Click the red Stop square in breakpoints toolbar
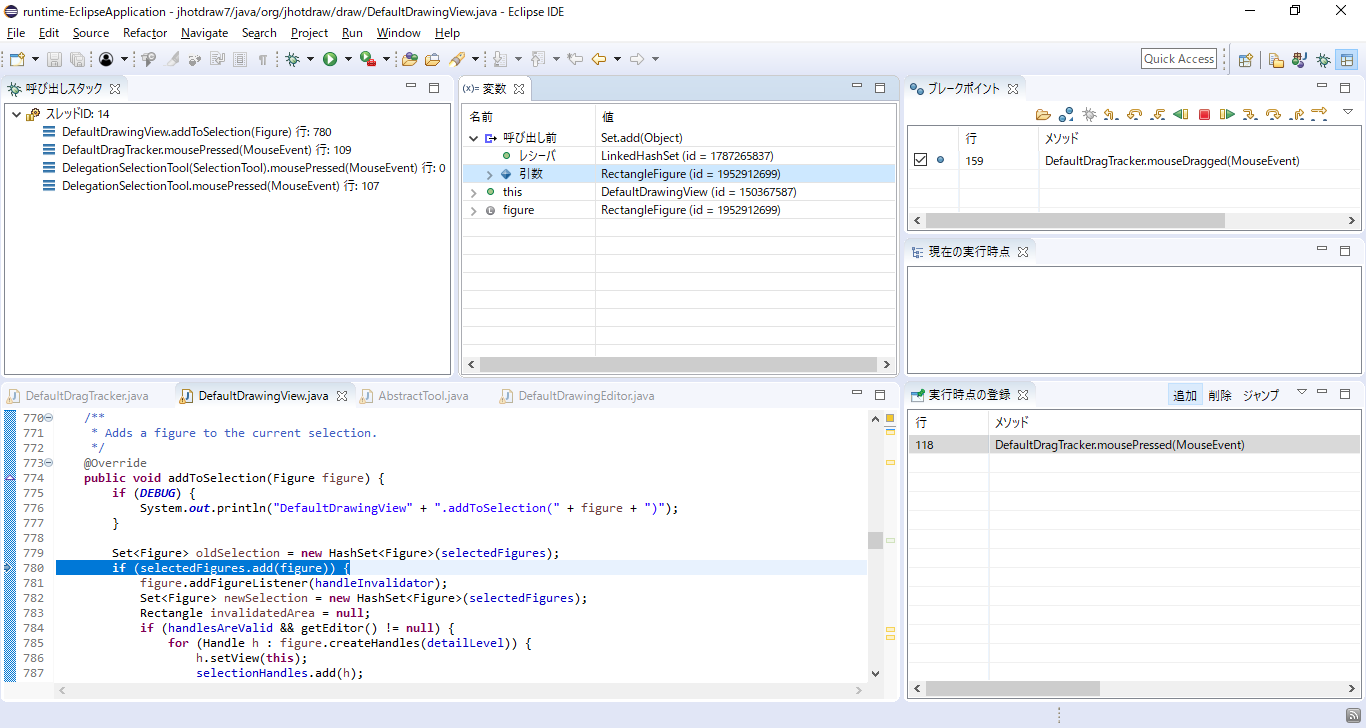 (x=1204, y=114)
